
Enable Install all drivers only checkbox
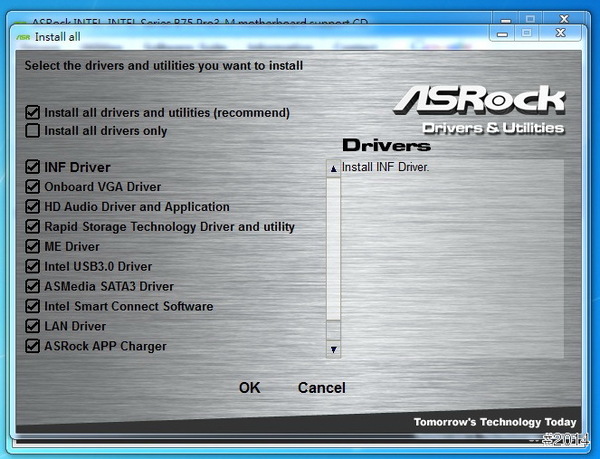(34, 131)
